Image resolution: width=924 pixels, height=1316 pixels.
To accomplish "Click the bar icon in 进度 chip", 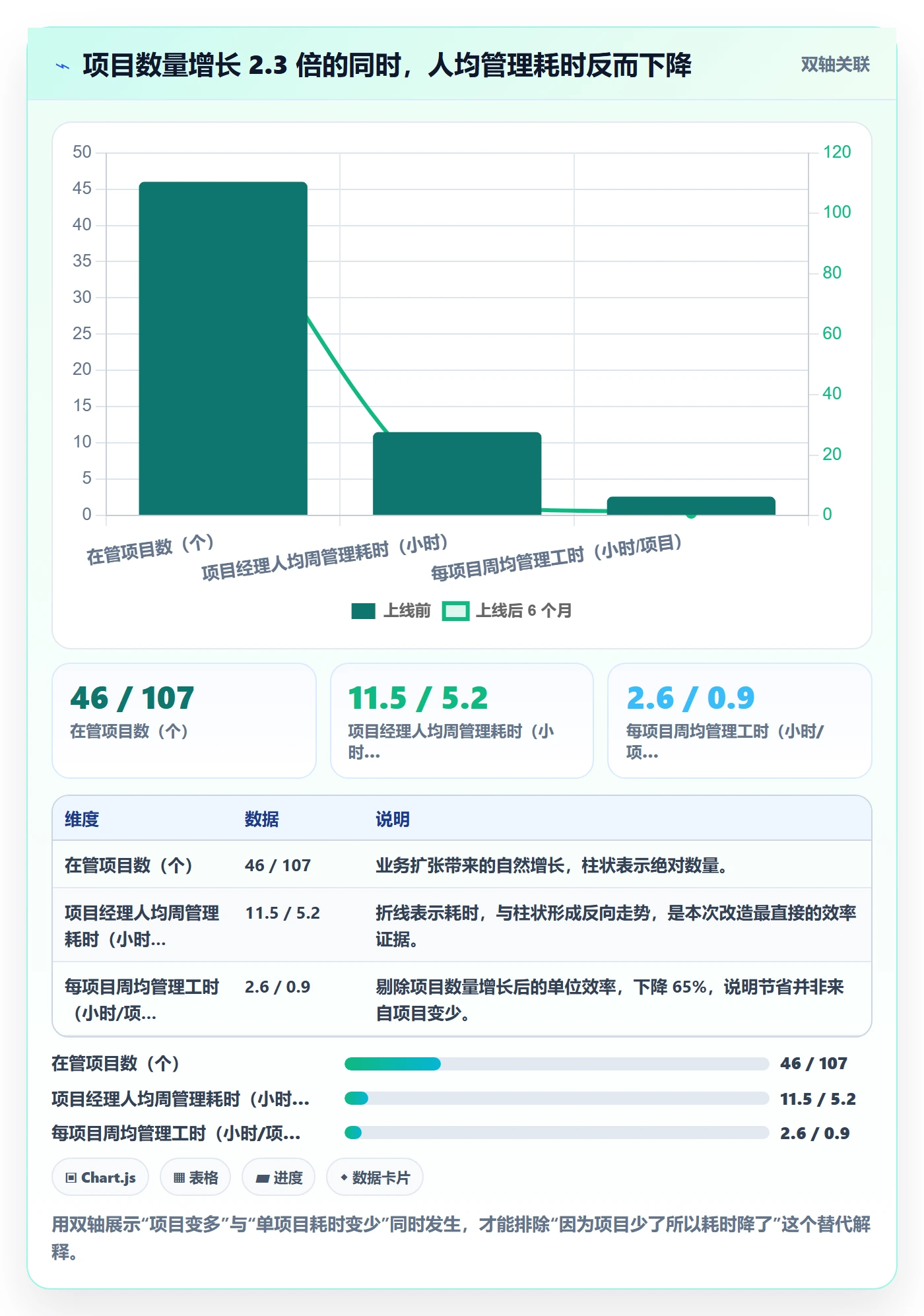I will [x=263, y=1178].
